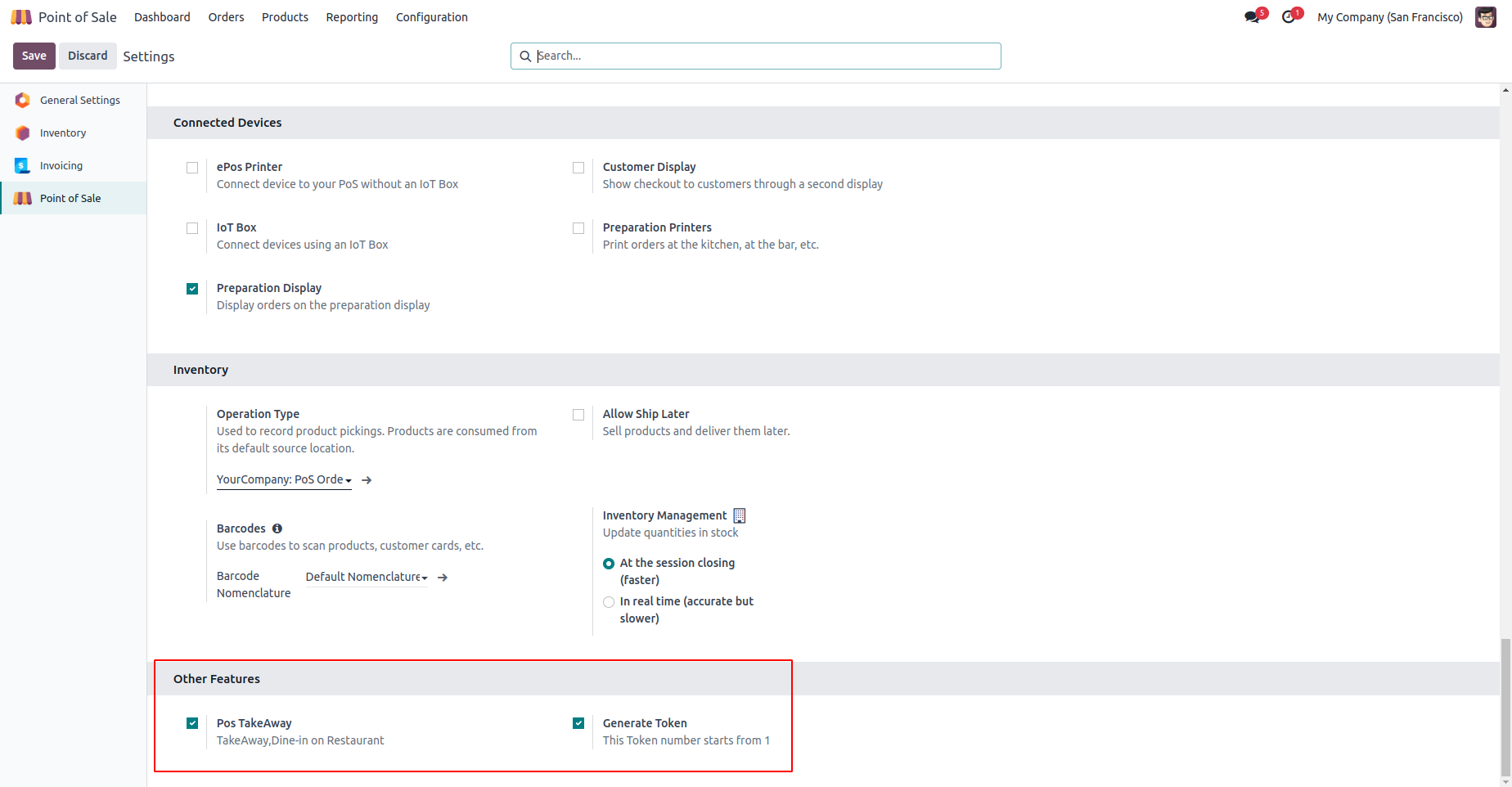This screenshot has height=787, width=1512.
Task: Open the Operation Type external link arrow
Action: click(367, 480)
